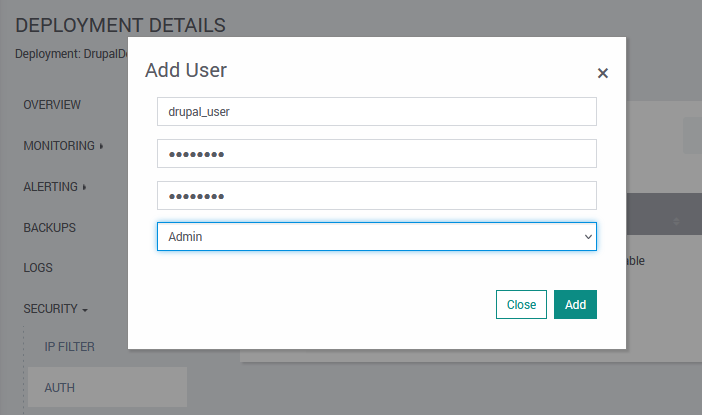Focus the first password field
The width and height of the screenshot is (702, 415).
pos(376,154)
